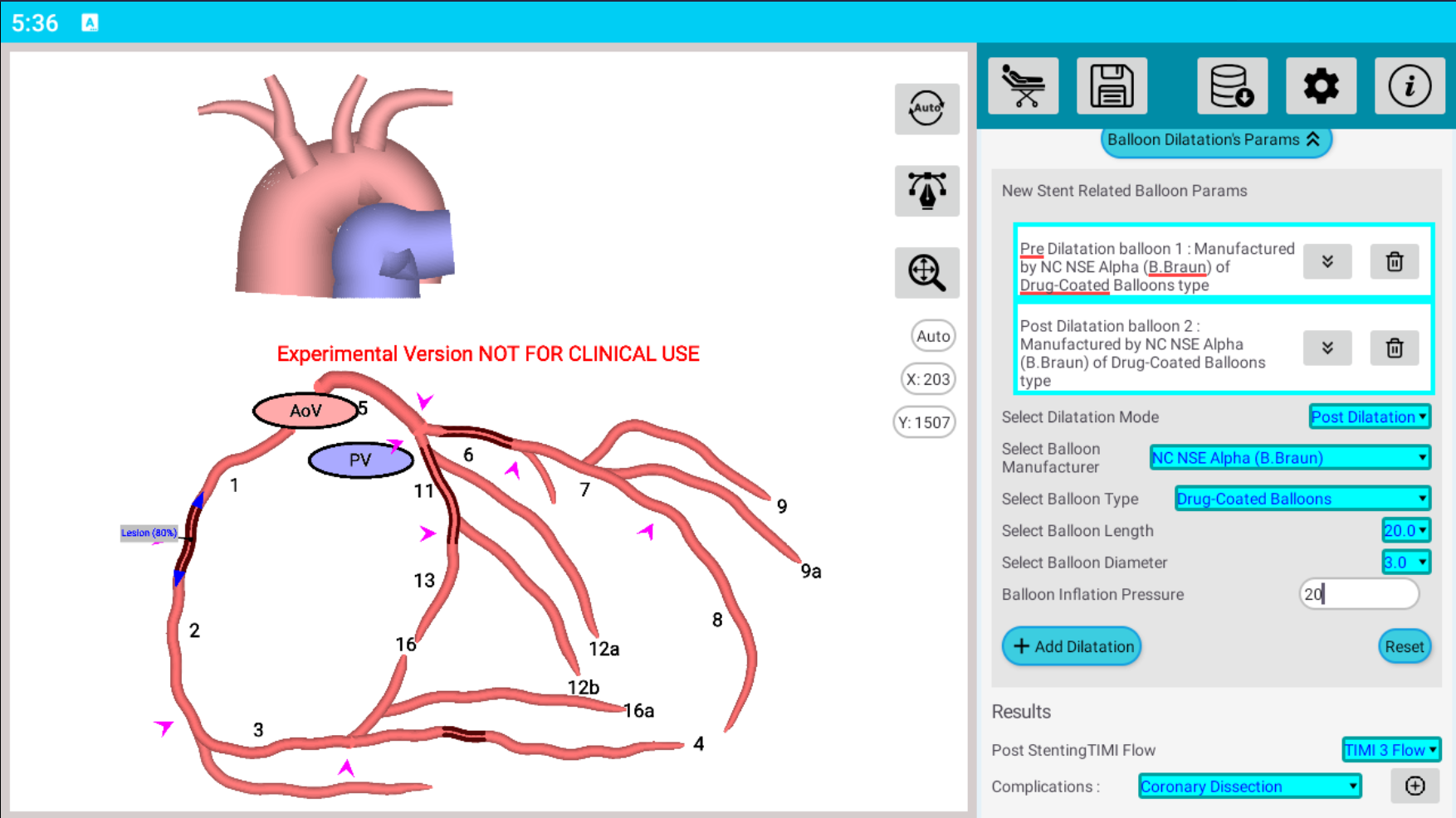
Task: Open the patient stretcher icon
Action: click(1023, 86)
